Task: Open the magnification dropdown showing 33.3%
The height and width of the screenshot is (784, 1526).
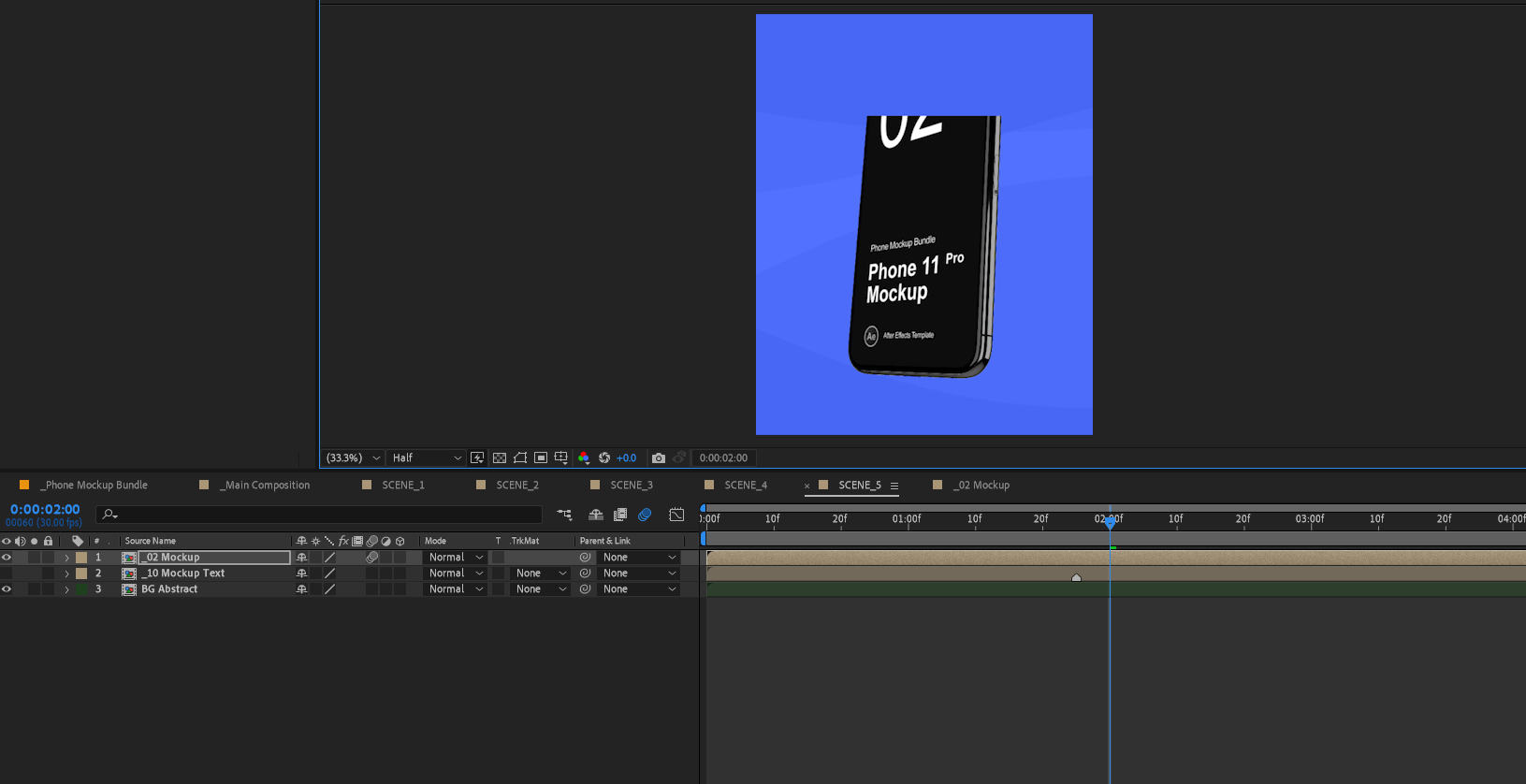Action: coord(353,457)
